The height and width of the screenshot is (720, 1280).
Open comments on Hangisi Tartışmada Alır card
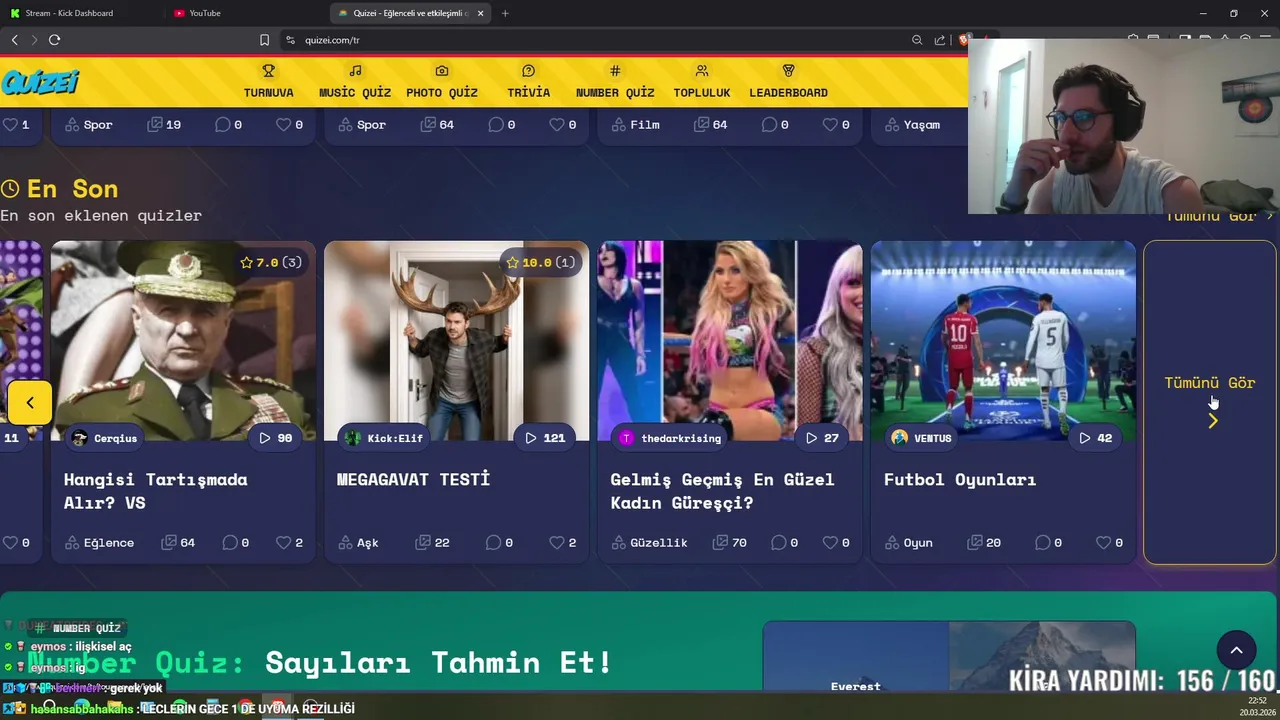pyautogui.click(x=236, y=542)
